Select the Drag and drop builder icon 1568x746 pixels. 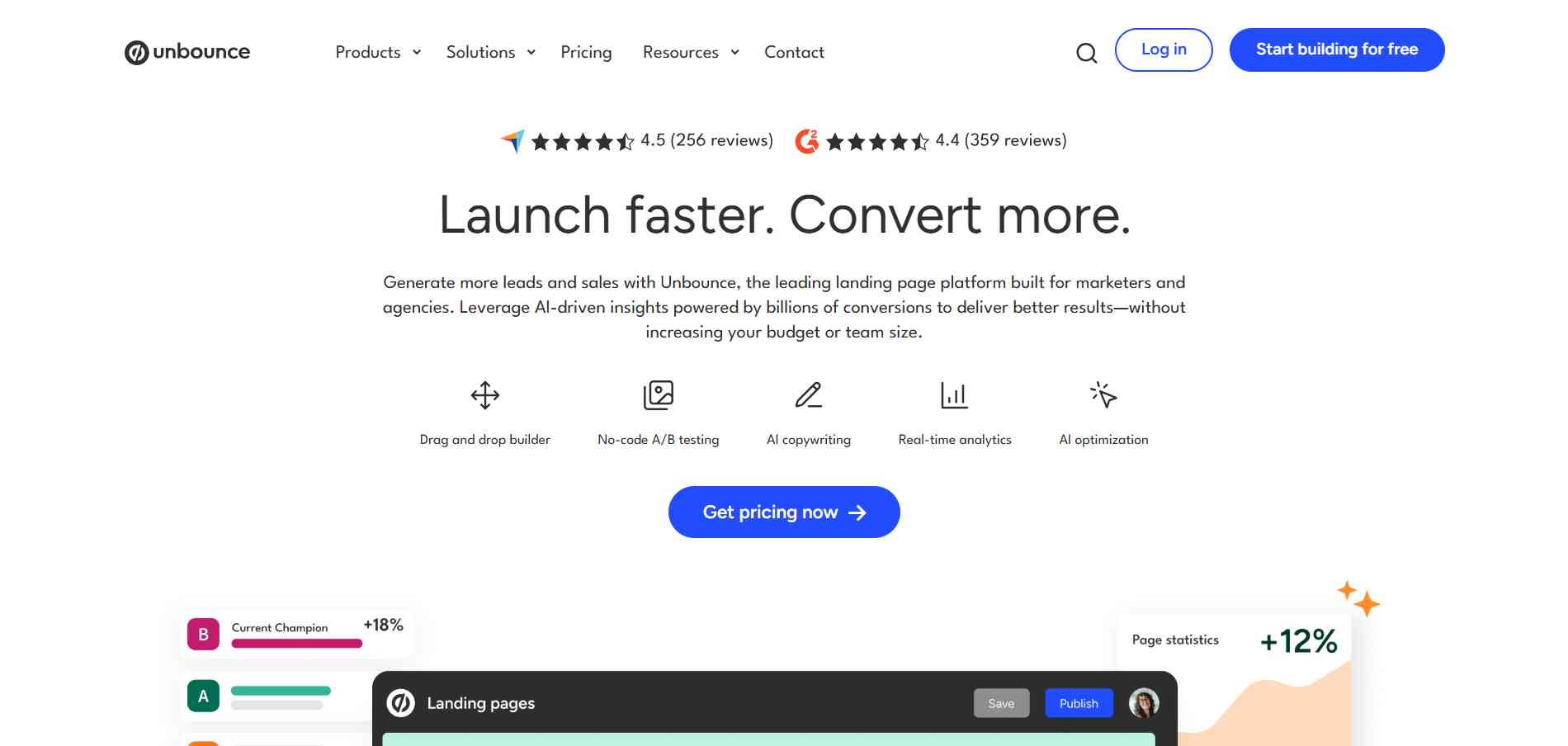pos(484,395)
